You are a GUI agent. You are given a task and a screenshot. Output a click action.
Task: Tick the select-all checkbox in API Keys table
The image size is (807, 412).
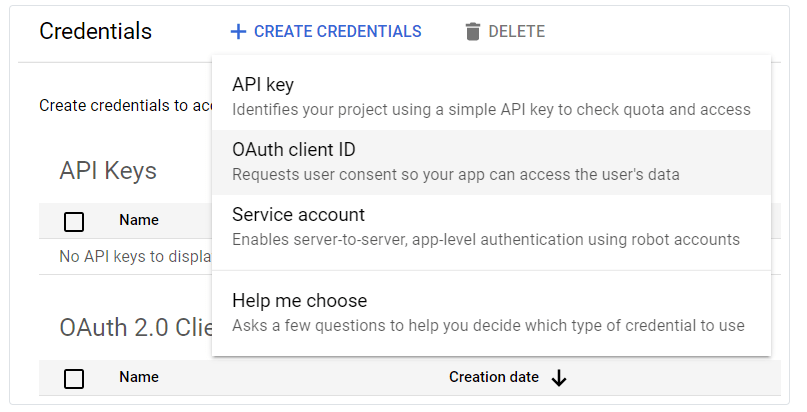coord(74,222)
